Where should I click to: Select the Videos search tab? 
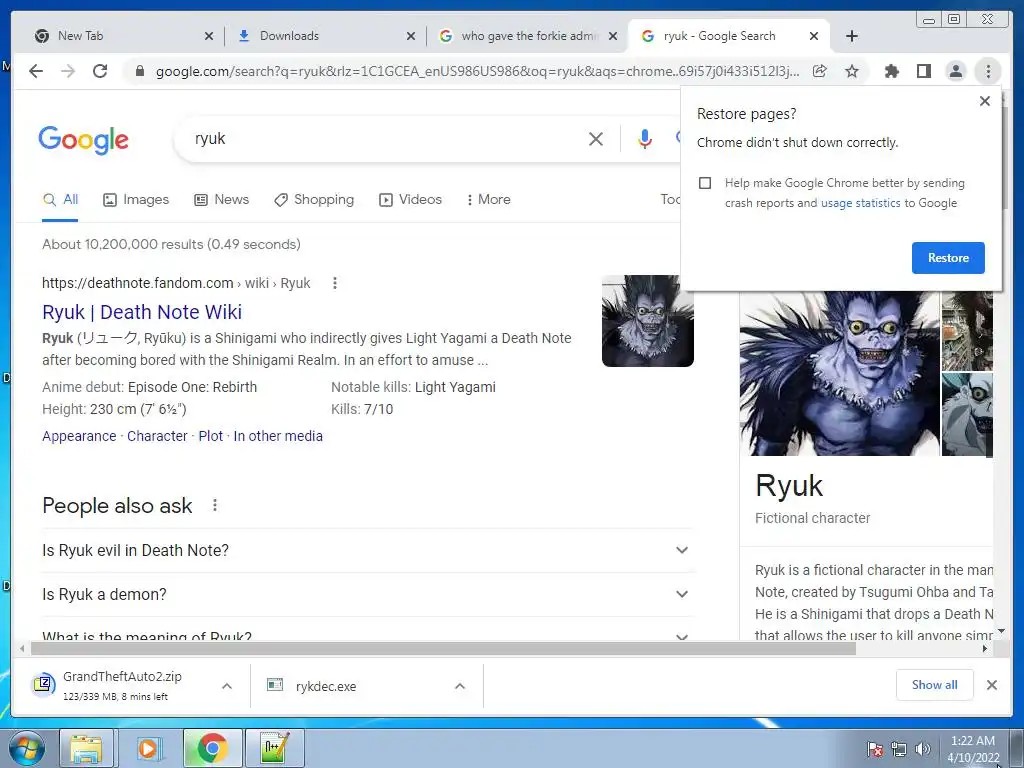(x=410, y=199)
